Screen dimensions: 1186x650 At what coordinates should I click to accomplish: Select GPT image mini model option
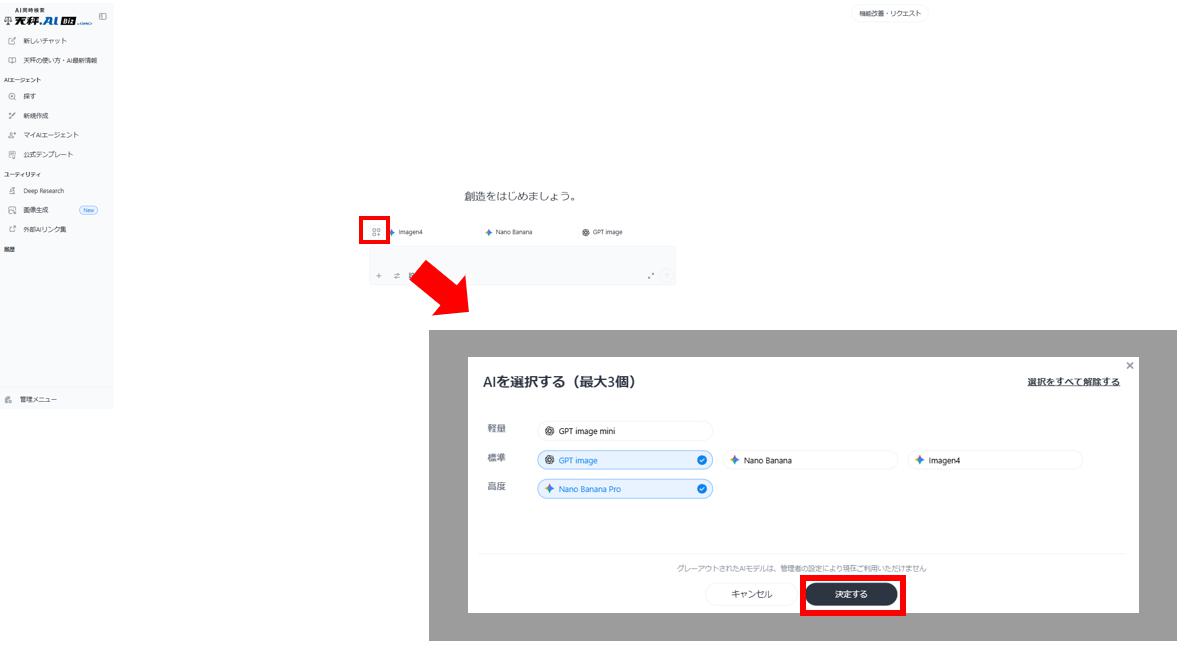pos(624,431)
